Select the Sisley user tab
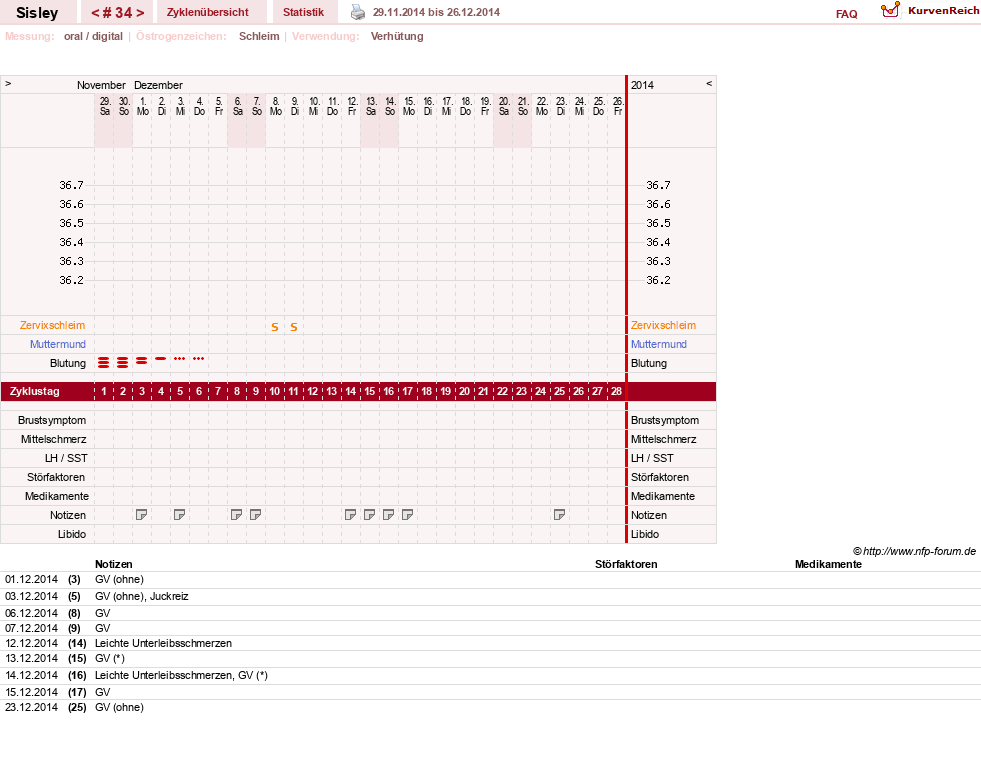Viewport: 981px width, 763px height. click(37, 13)
